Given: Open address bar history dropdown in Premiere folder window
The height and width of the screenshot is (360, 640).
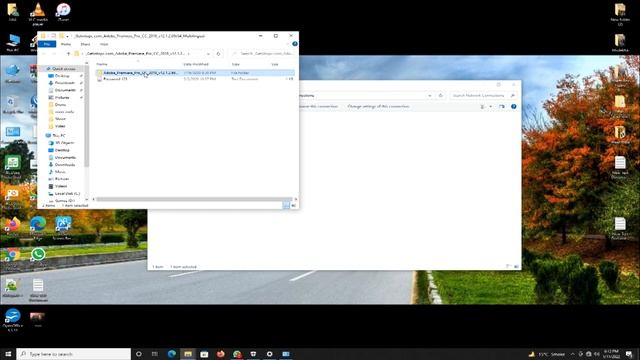Looking at the screenshot, I should tap(208, 53).
